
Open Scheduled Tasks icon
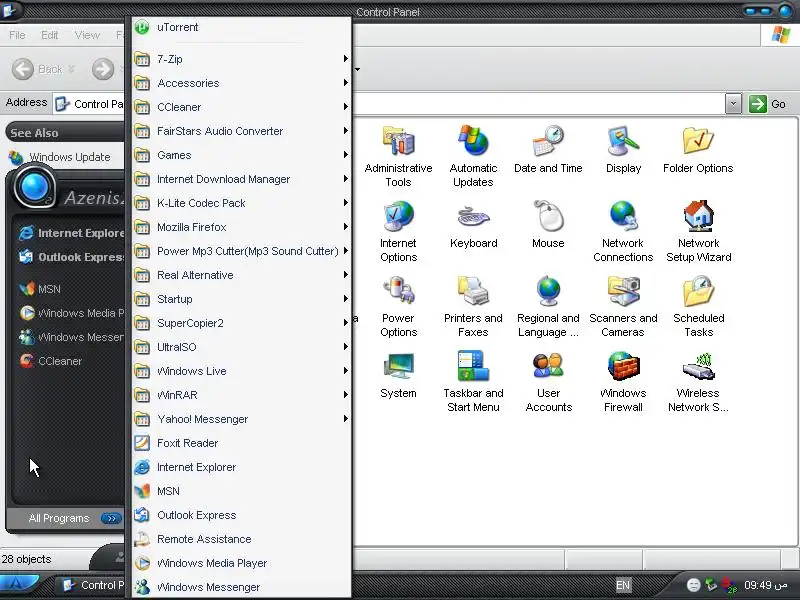698,306
